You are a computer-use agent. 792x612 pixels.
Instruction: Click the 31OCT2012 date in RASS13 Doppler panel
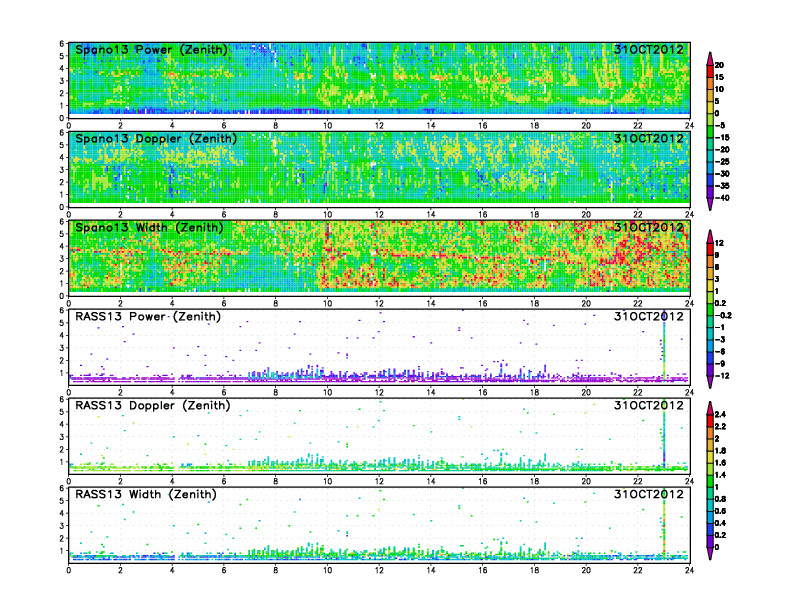649,405
